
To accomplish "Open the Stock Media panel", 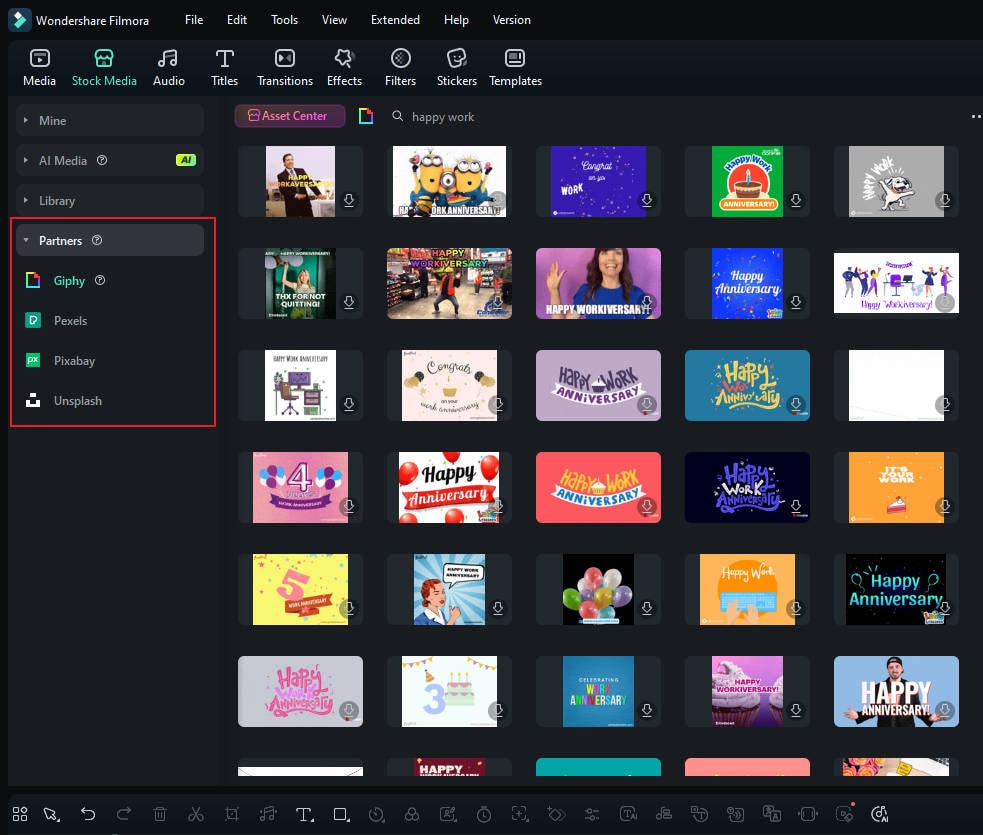I will [104, 67].
